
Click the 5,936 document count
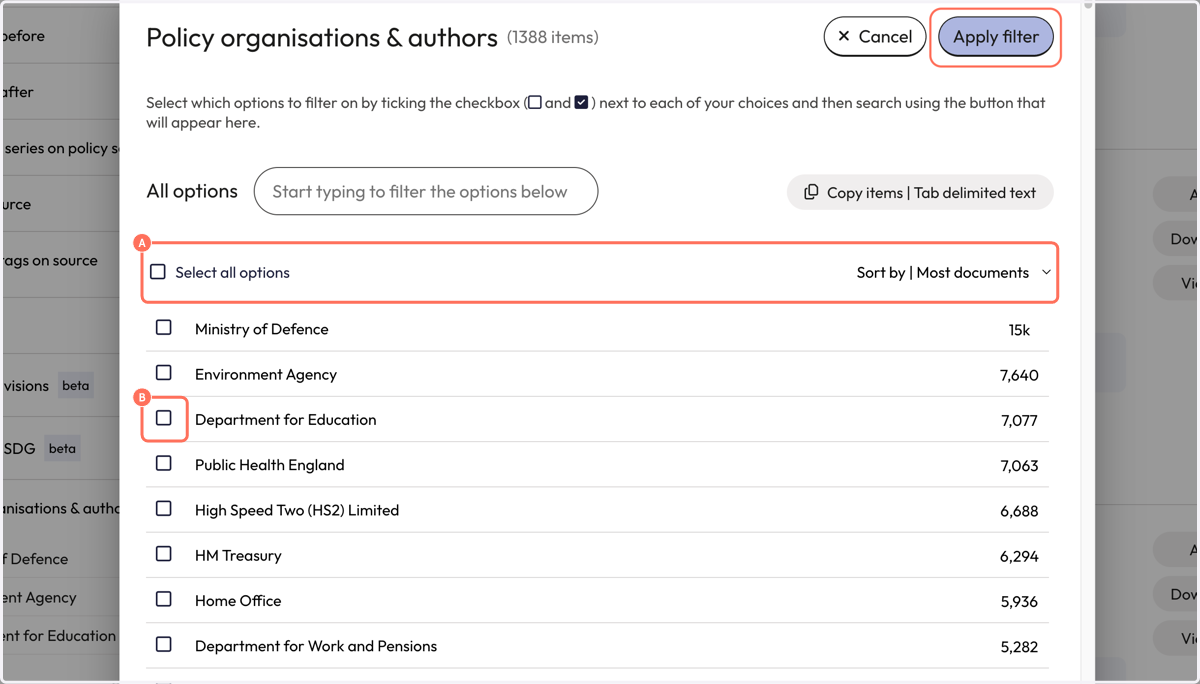coord(1019,602)
